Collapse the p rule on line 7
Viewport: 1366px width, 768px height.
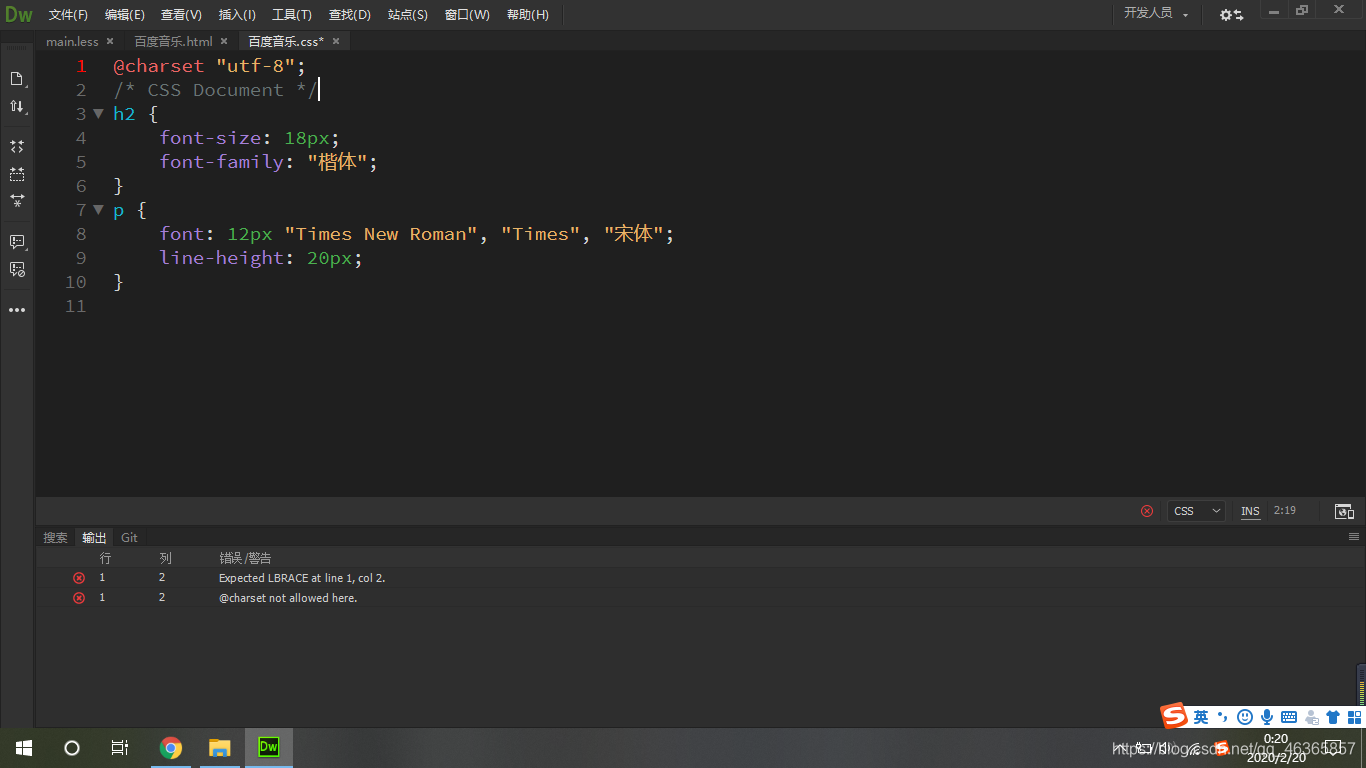coord(98,210)
